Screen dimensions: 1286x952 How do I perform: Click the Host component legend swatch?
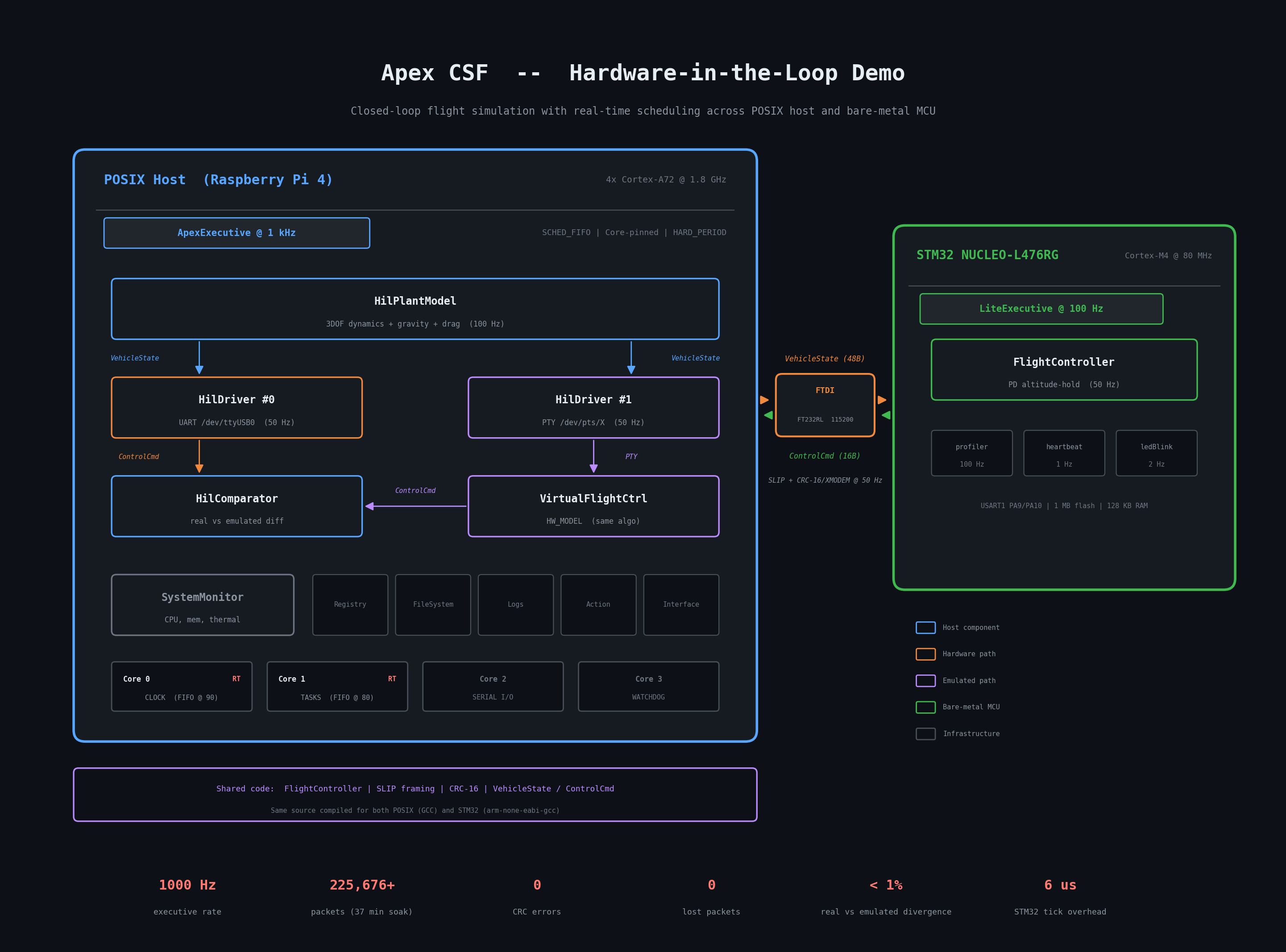925,628
